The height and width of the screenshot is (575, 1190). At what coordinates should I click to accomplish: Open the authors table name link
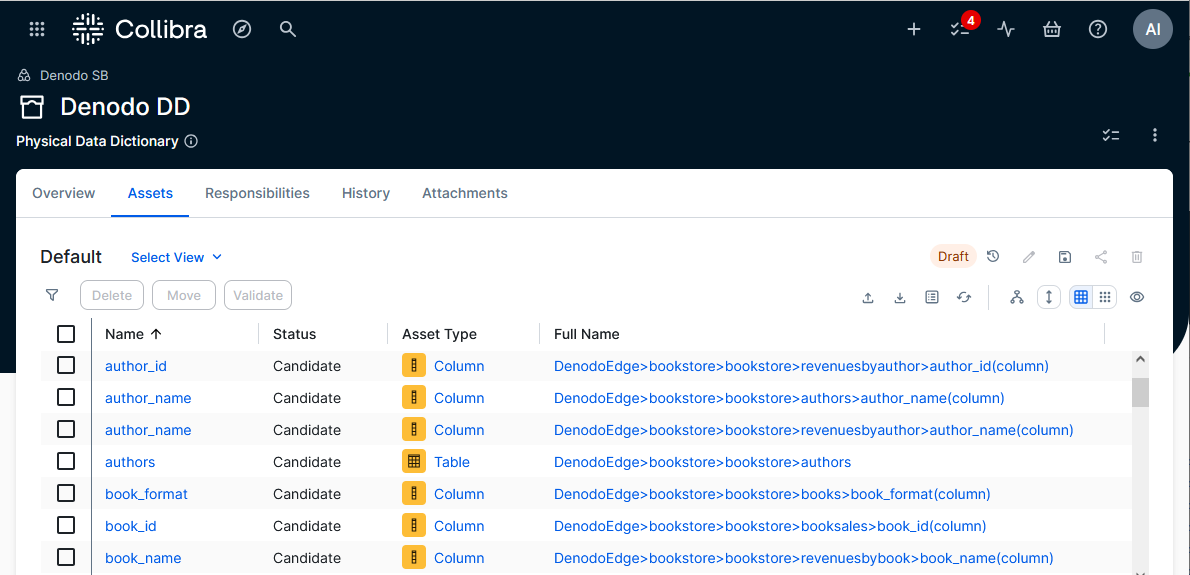[x=130, y=461]
